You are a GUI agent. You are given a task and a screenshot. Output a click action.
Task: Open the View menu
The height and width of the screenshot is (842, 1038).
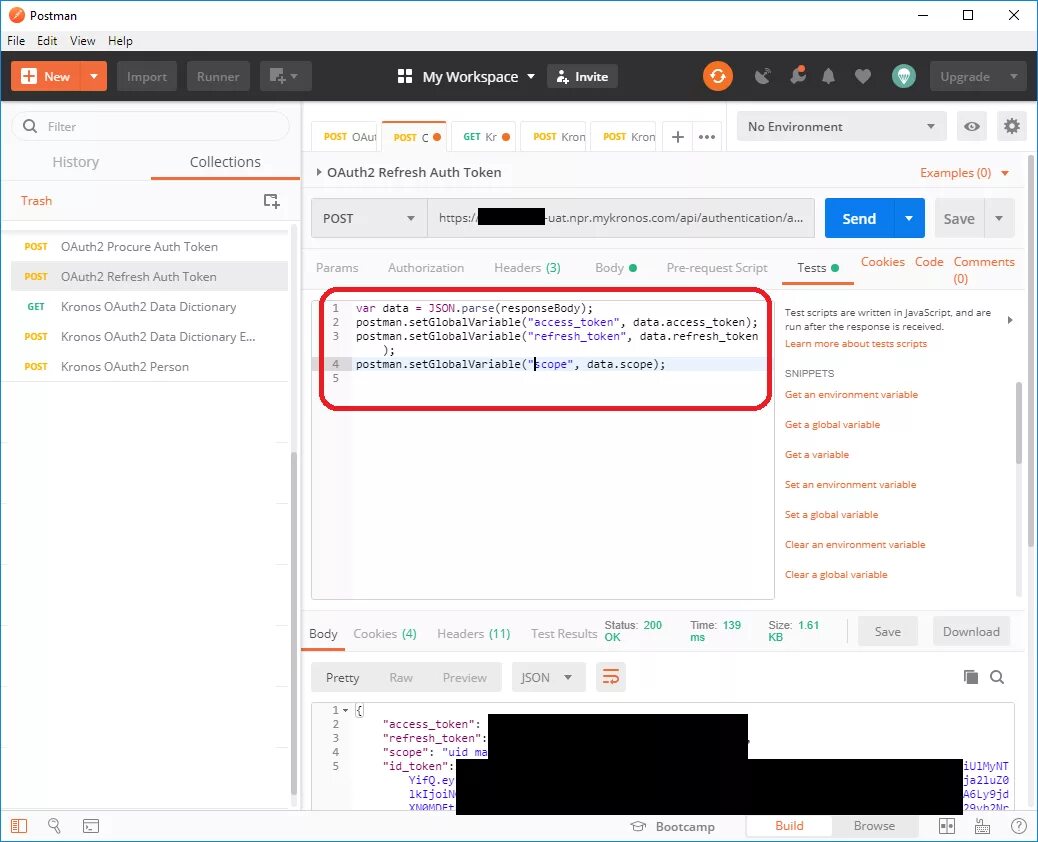pos(83,40)
